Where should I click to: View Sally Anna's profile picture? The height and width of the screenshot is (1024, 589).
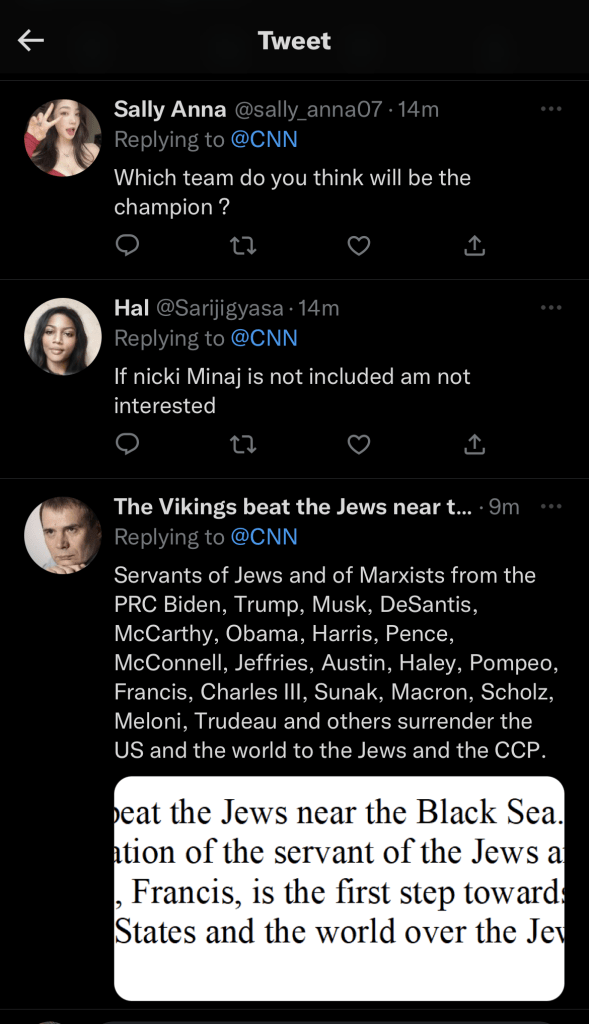pos(62,137)
